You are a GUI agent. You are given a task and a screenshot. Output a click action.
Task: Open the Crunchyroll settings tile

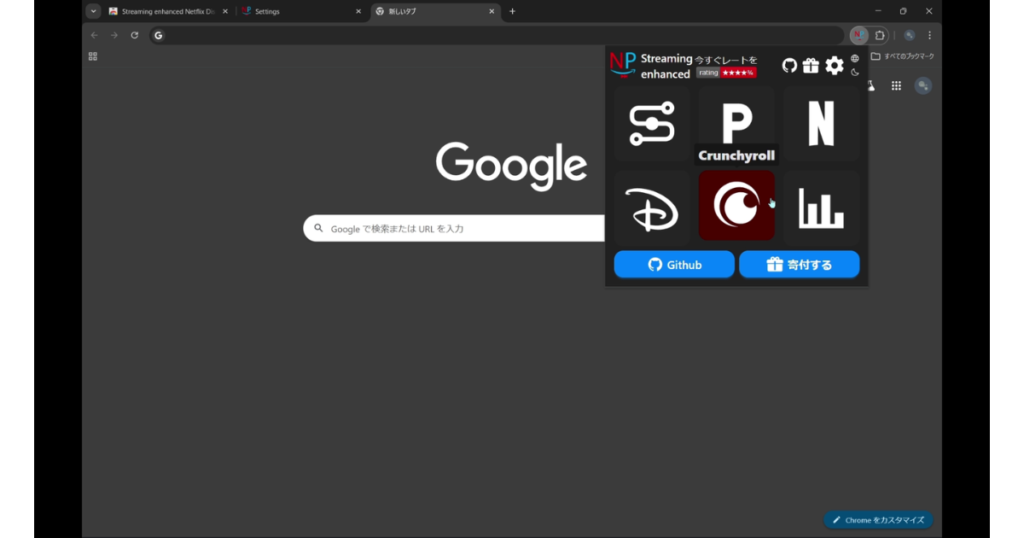coord(736,205)
